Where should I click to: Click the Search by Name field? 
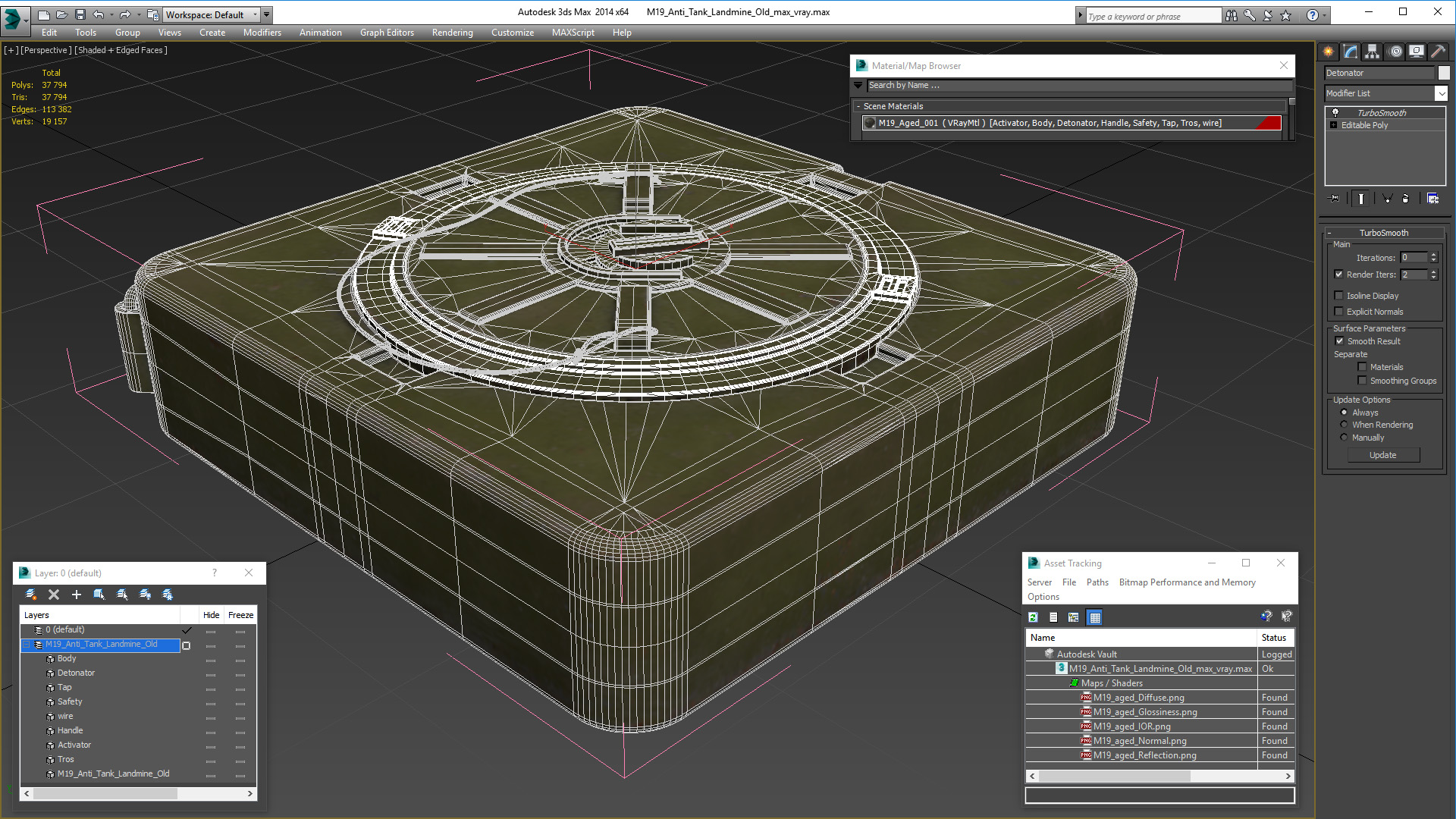tap(1078, 86)
